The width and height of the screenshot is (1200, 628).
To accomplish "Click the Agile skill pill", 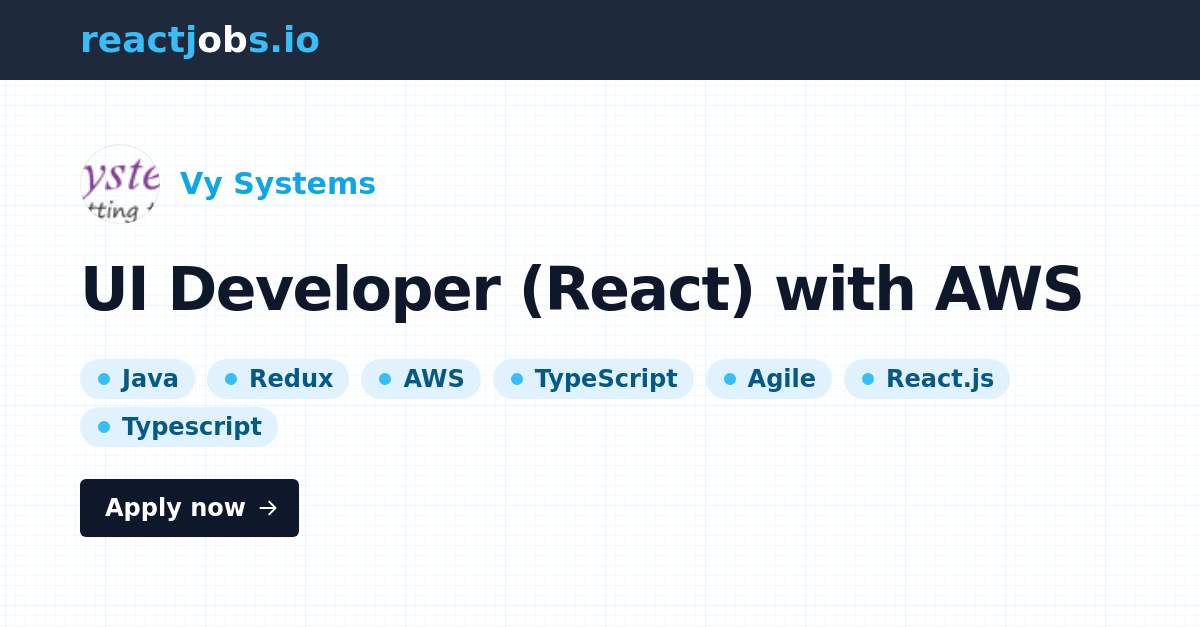I will [769, 378].
